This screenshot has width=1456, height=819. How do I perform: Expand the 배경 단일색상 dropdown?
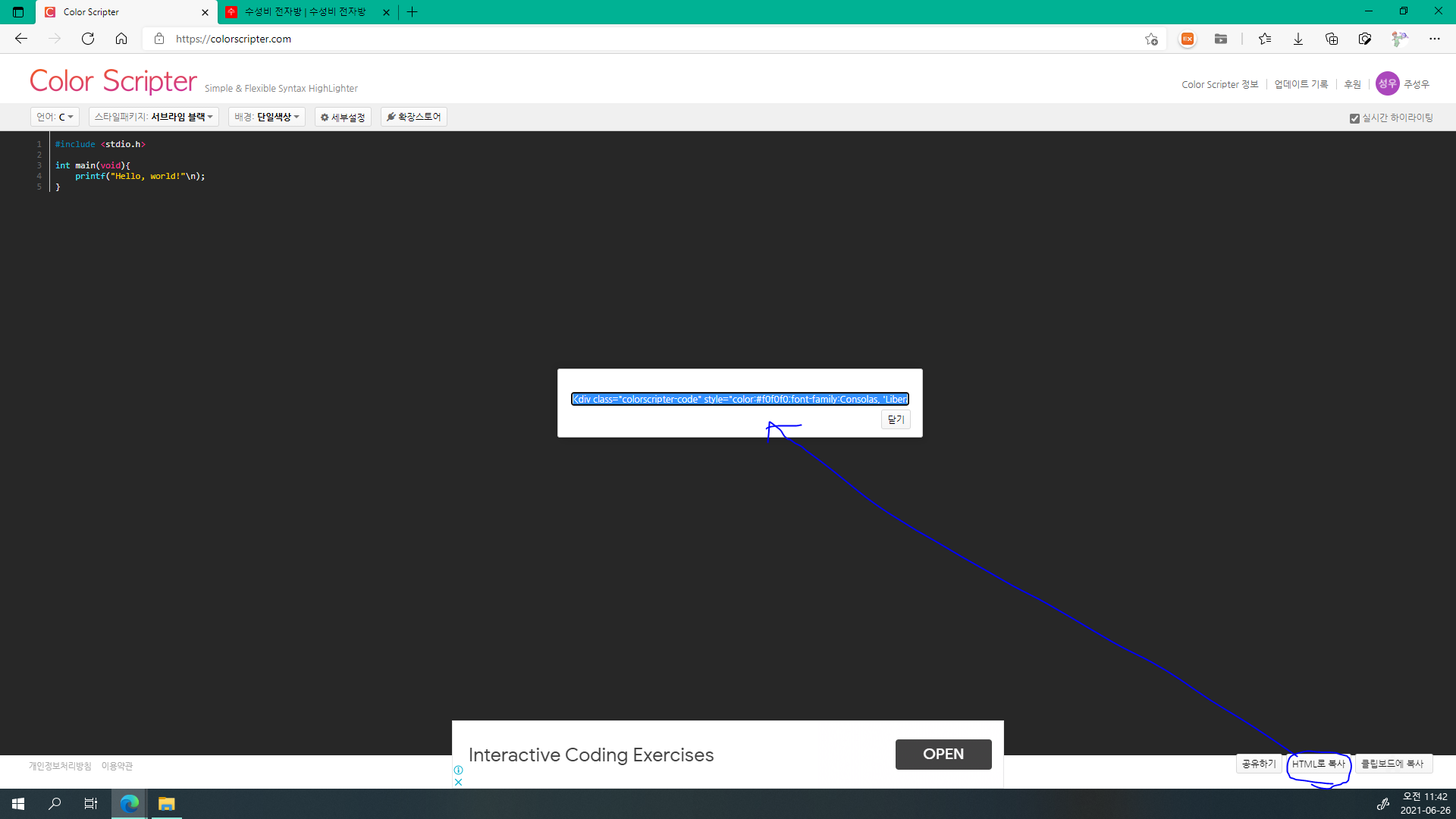pos(266,117)
